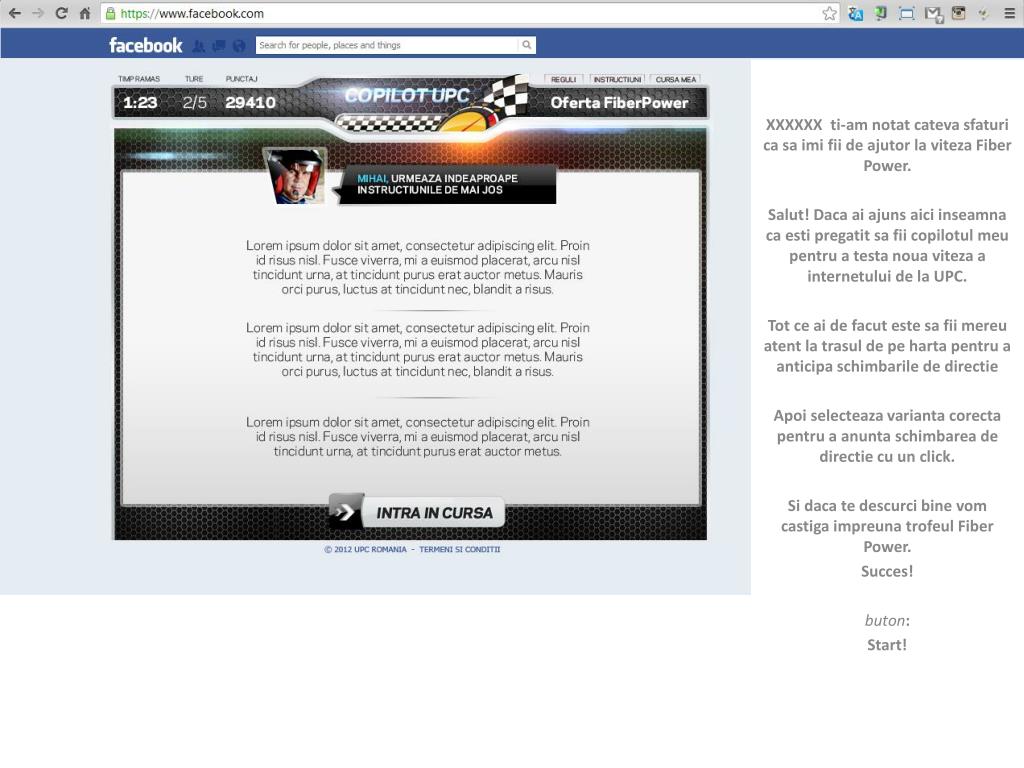The height and width of the screenshot is (768, 1024).
Task: Click the Facebook logo
Action: pos(146,45)
